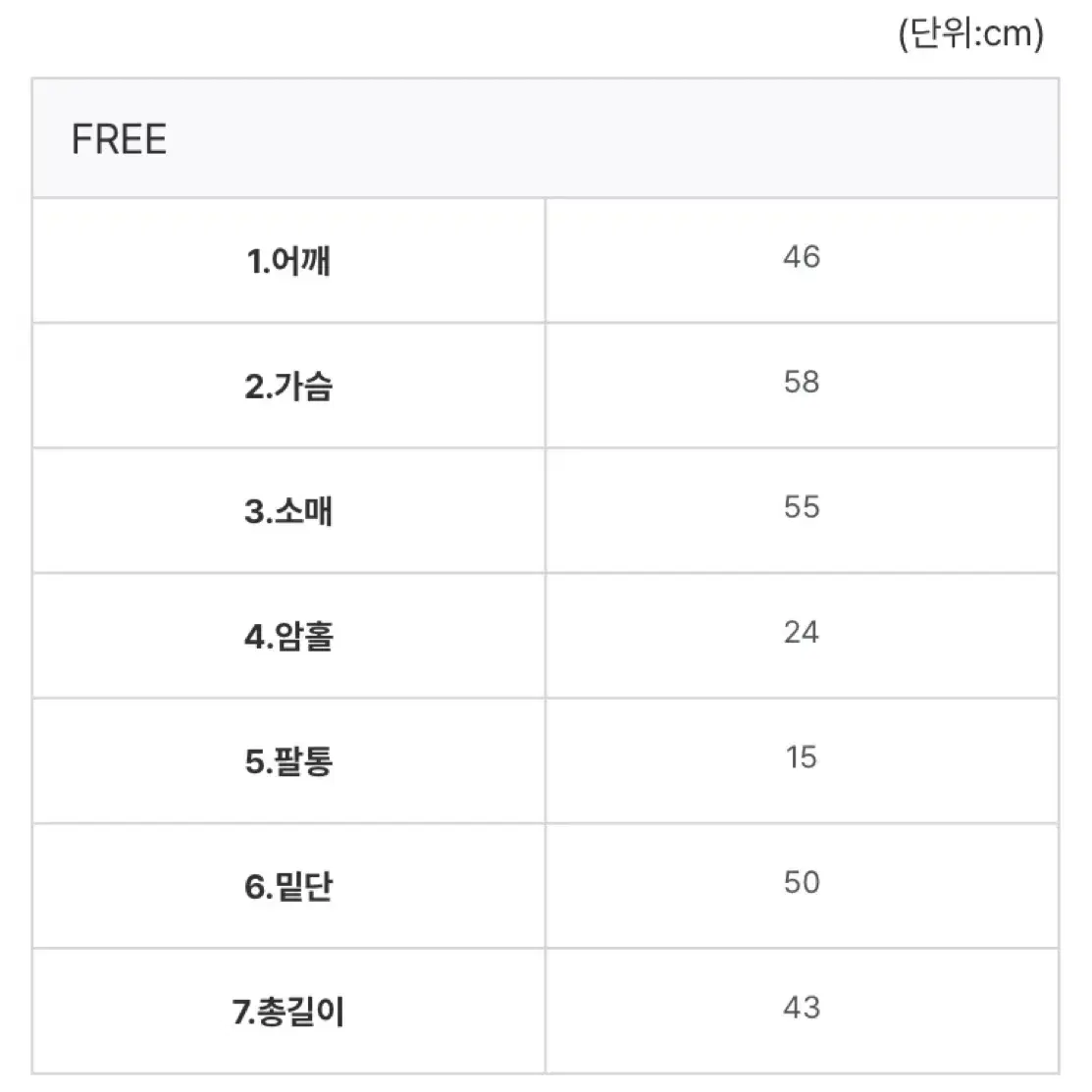This screenshot has width=1092, height=1092.
Task: Click the shoulder value 46
Action: [802, 257]
